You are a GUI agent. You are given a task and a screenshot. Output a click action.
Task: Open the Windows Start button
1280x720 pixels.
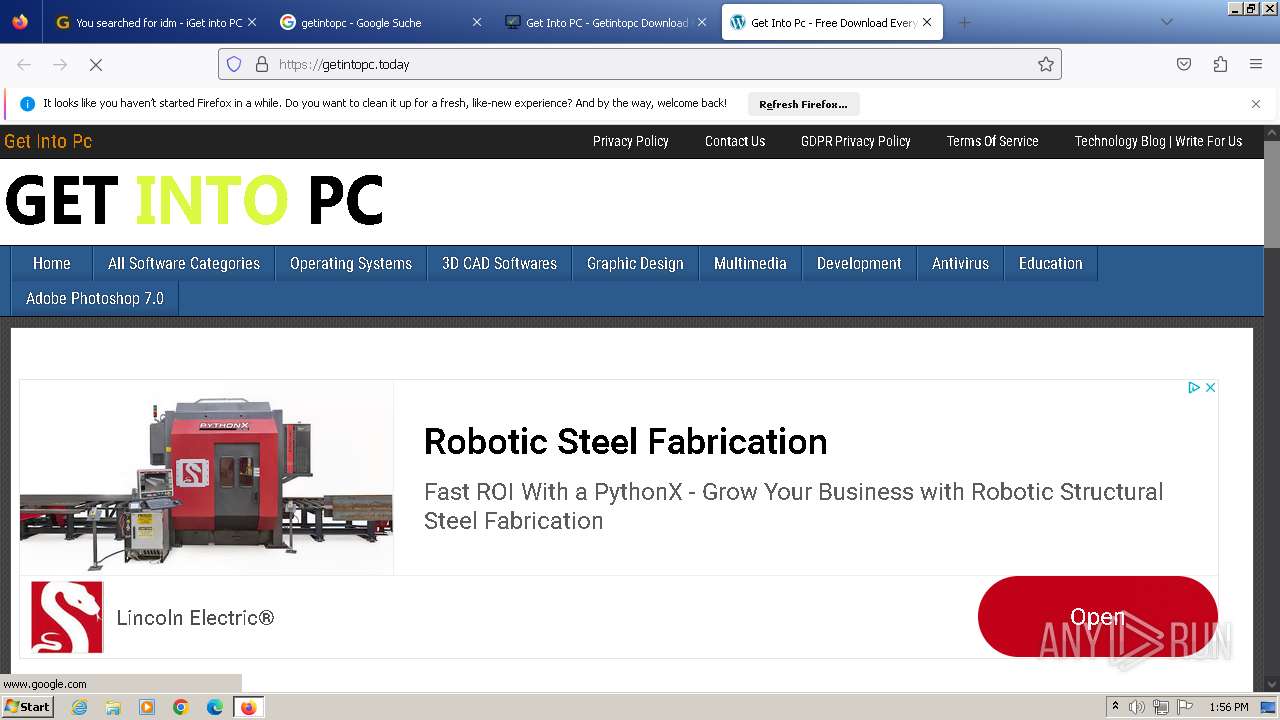27,707
